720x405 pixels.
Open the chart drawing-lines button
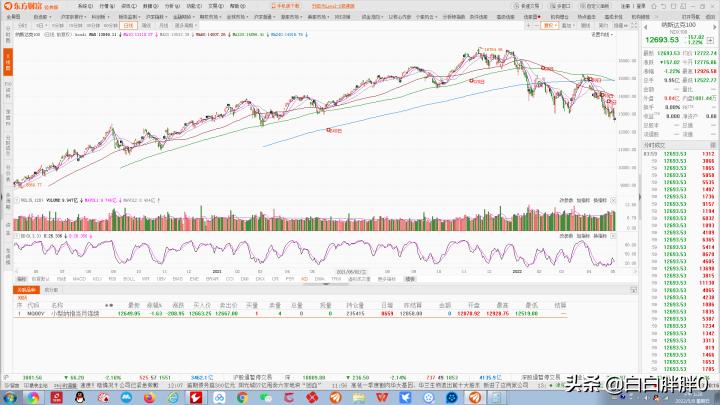coord(585,25)
